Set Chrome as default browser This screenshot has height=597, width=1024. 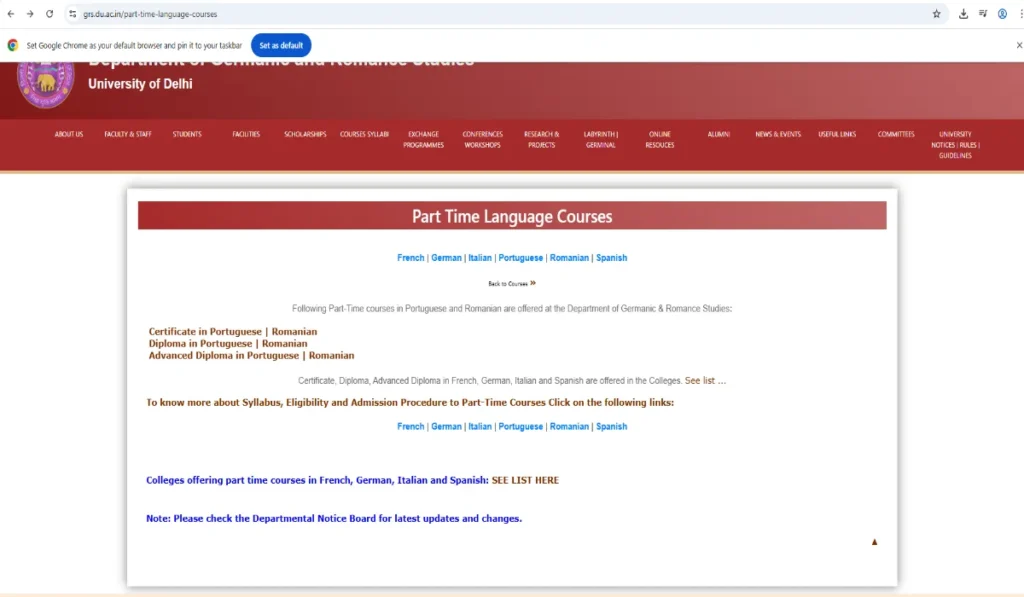click(280, 45)
